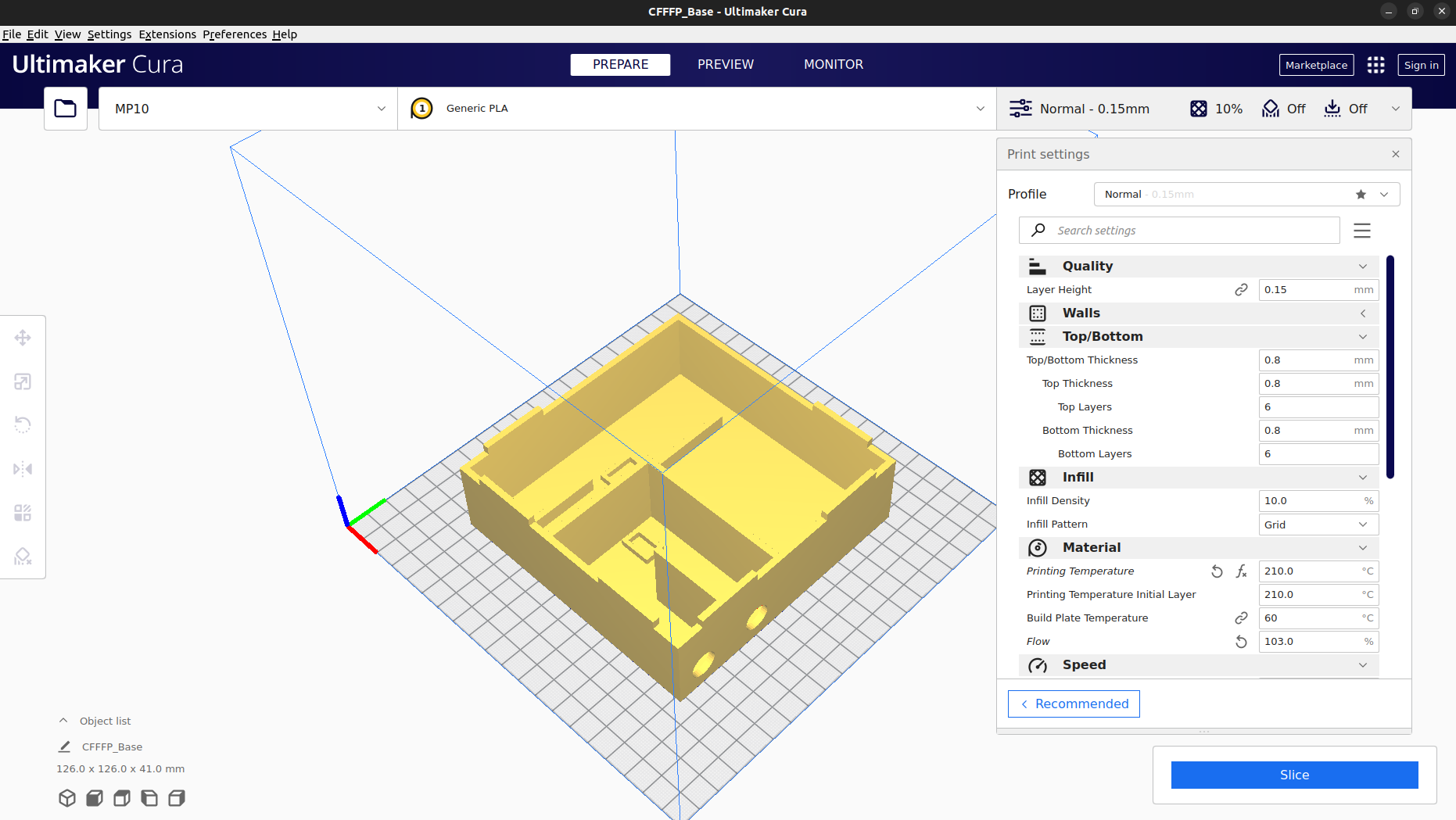Open the Extensions menu
The height and width of the screenshot is (820, 1456).
tap(167, 34)
